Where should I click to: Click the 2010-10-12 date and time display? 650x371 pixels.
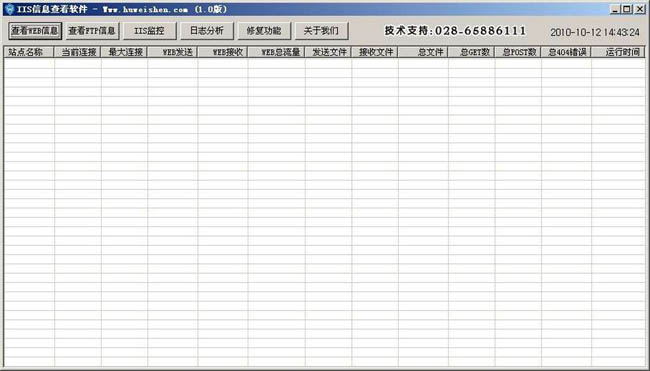(x=595, y=32)
